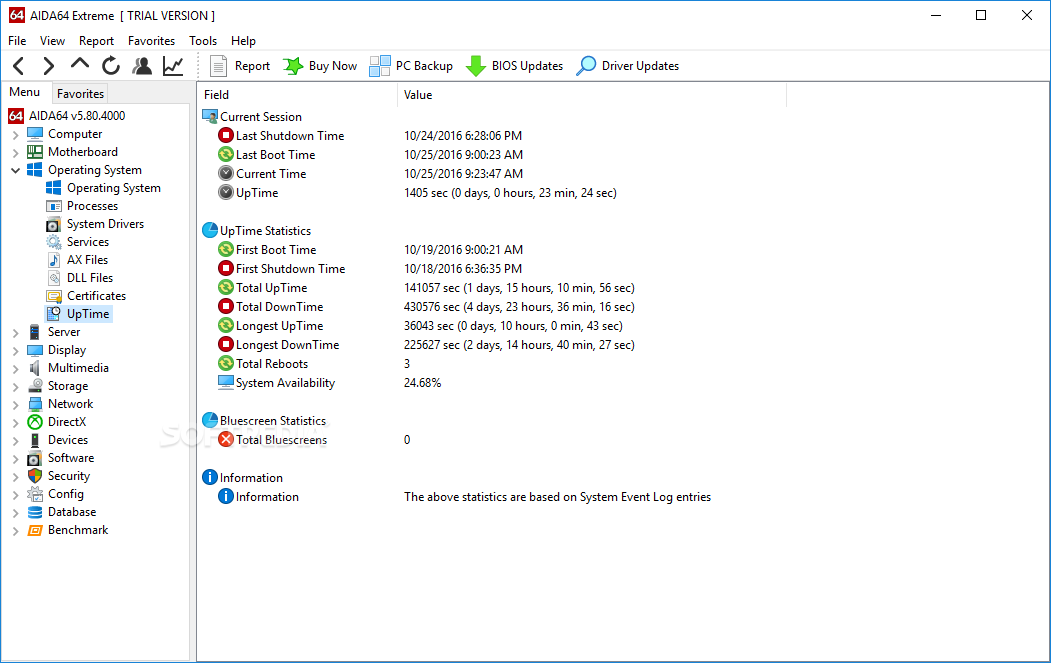Click the Buy Now button

[320, 66]
